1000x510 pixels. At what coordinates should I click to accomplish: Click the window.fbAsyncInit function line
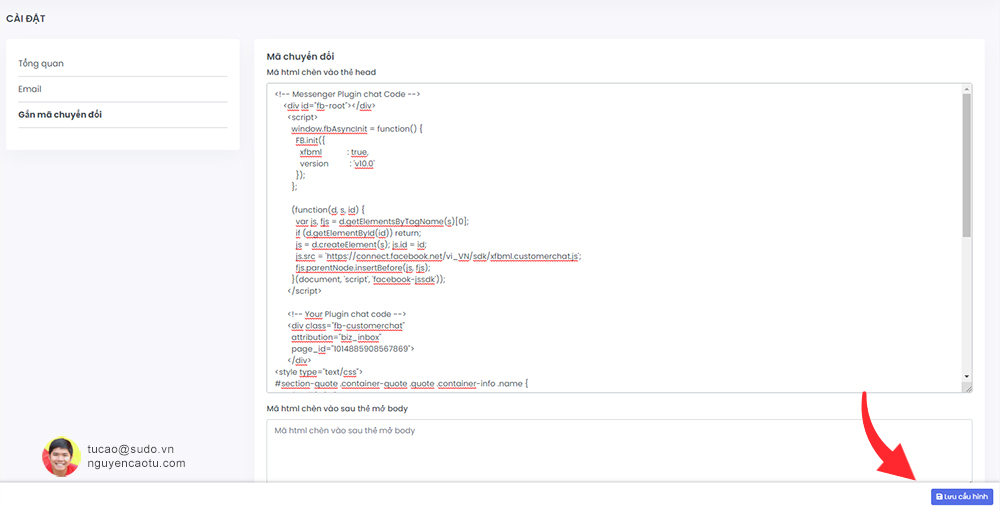(x=357, y=129)
